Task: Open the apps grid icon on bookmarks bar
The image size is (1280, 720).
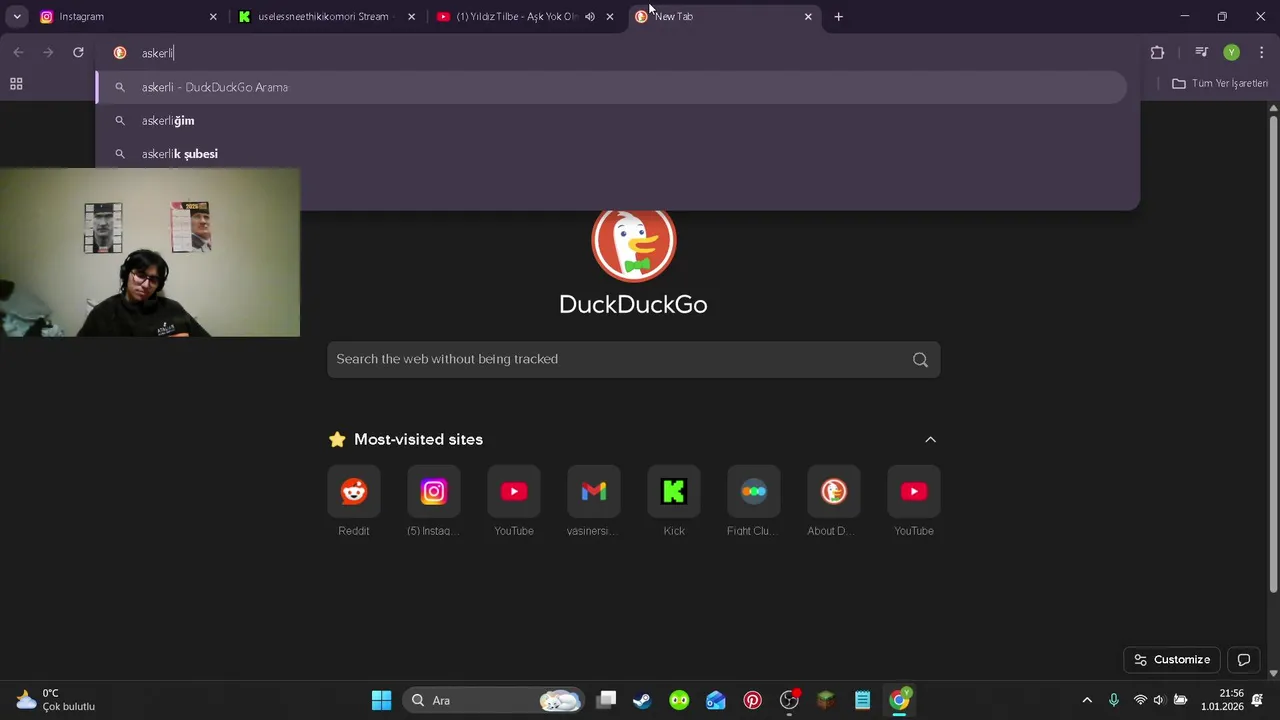Action: pos(16,84)
